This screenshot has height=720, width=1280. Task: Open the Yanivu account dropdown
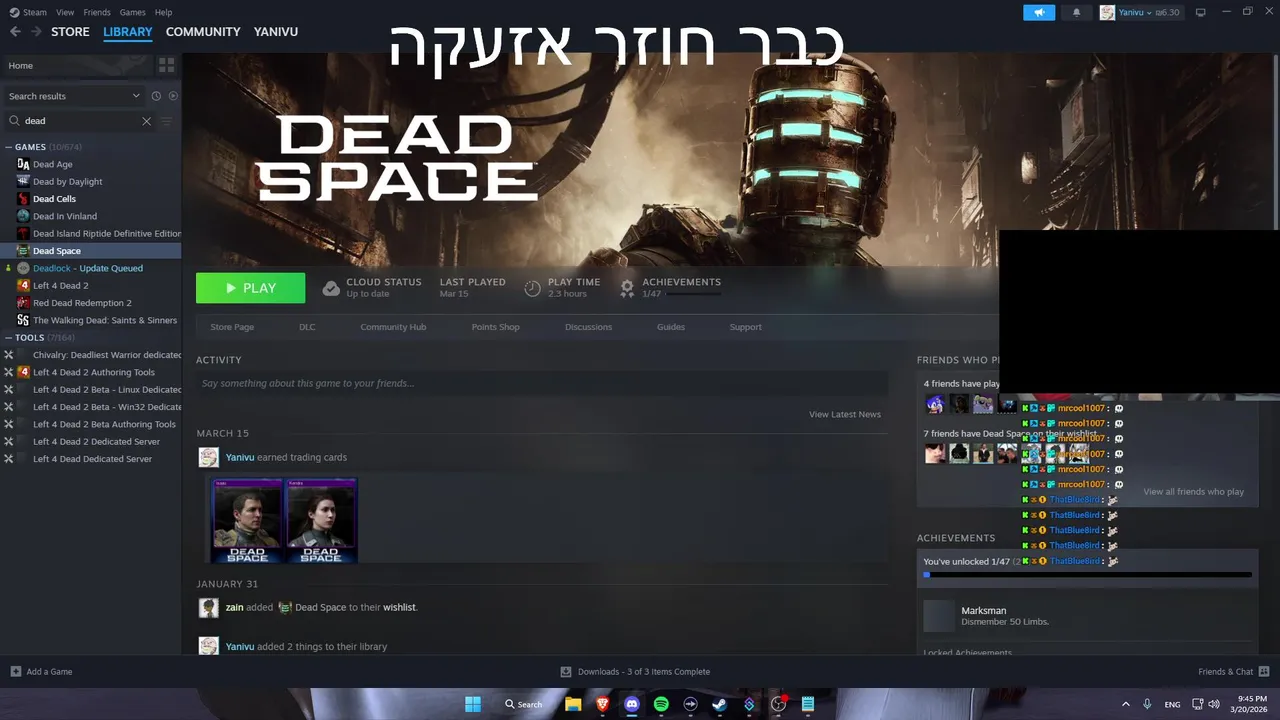[x=1140, y=12]
